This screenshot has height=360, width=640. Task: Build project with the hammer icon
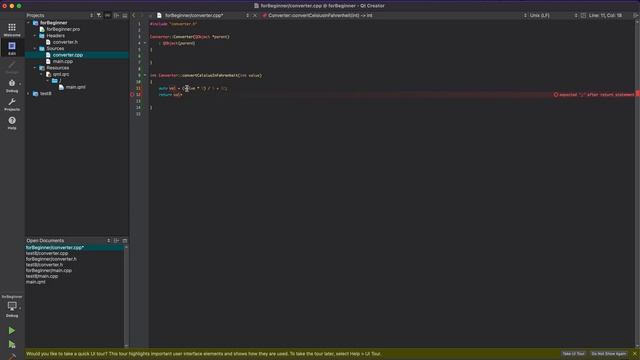point(12,356)
